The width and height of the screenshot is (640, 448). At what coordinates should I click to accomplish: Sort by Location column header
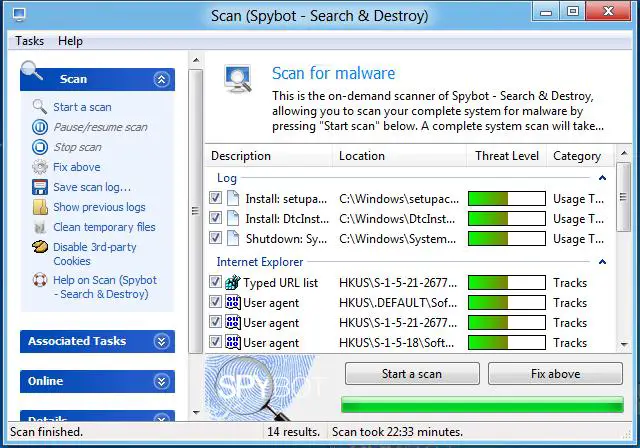click(399, 156)
